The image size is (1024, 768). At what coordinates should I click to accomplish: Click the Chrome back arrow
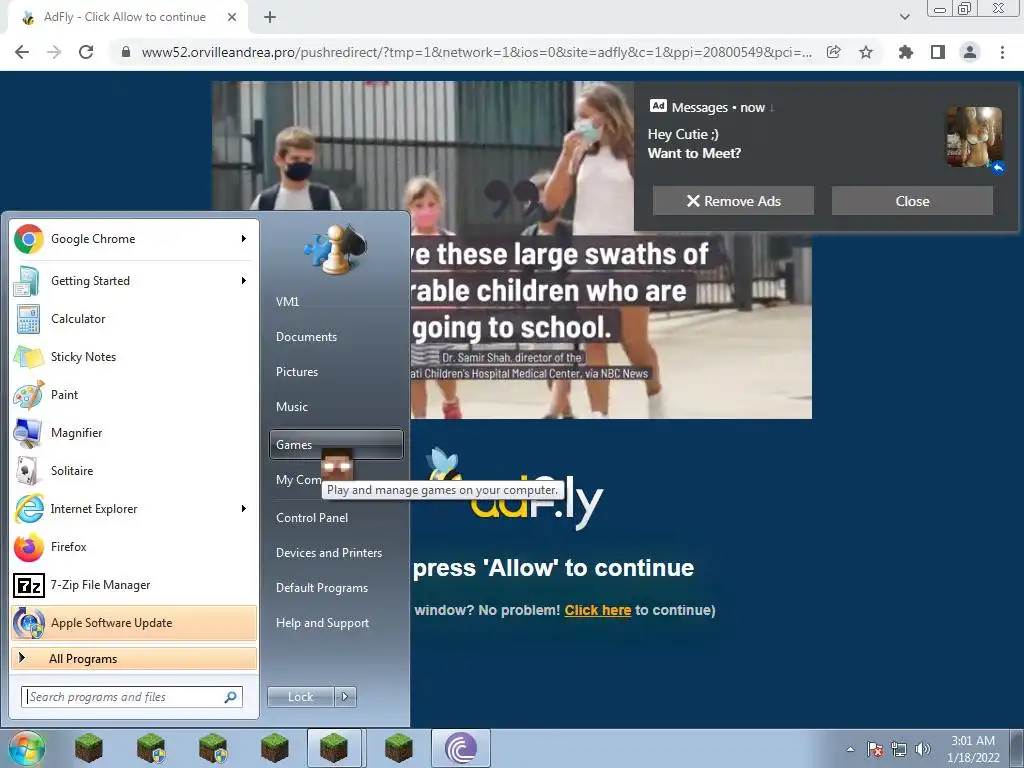click(x=22, y=52)
